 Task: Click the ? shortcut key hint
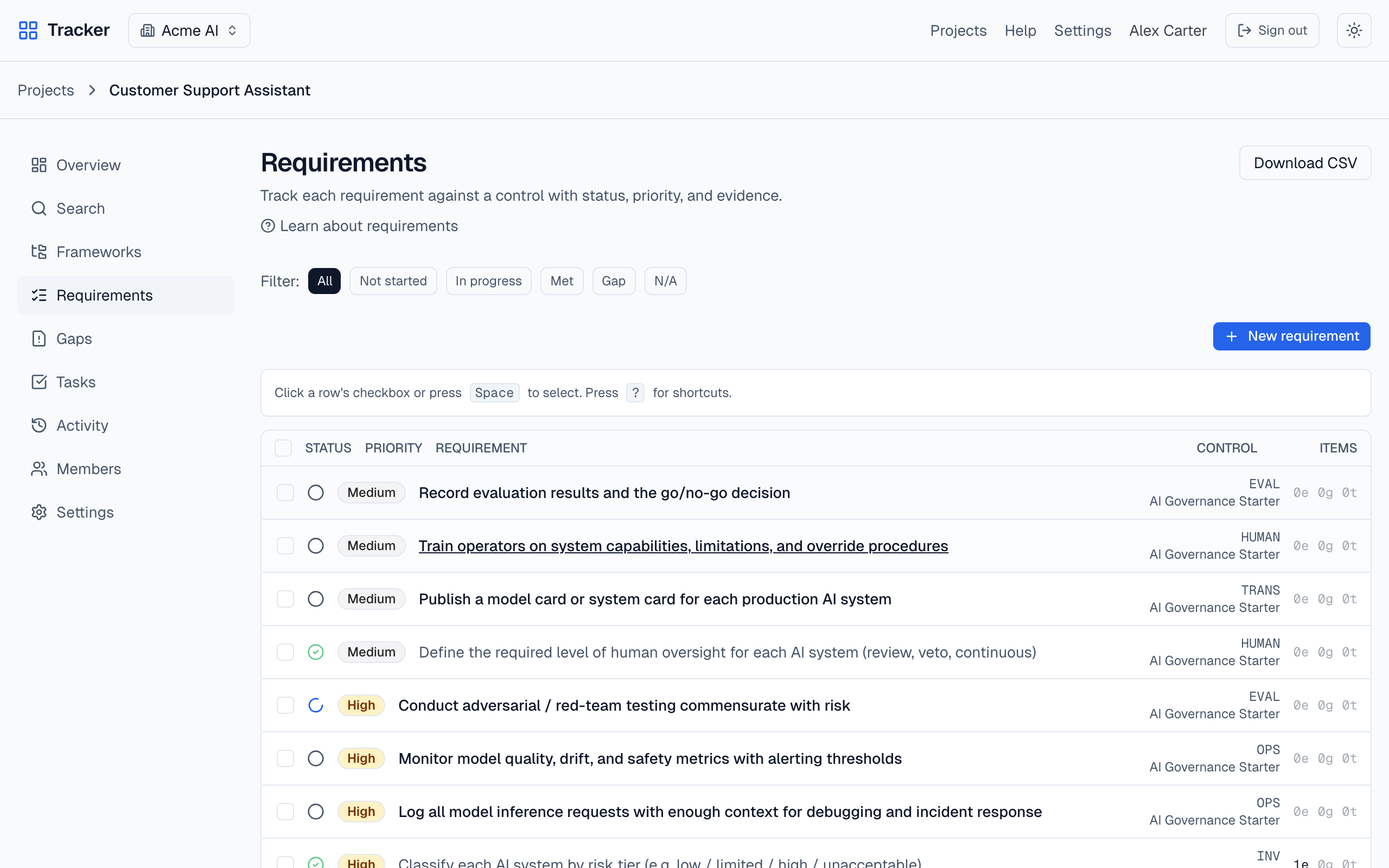[x=635, y=393]
